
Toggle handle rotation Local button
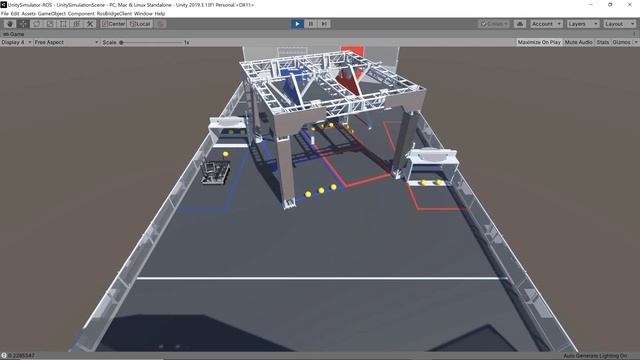tap(140, 24)
